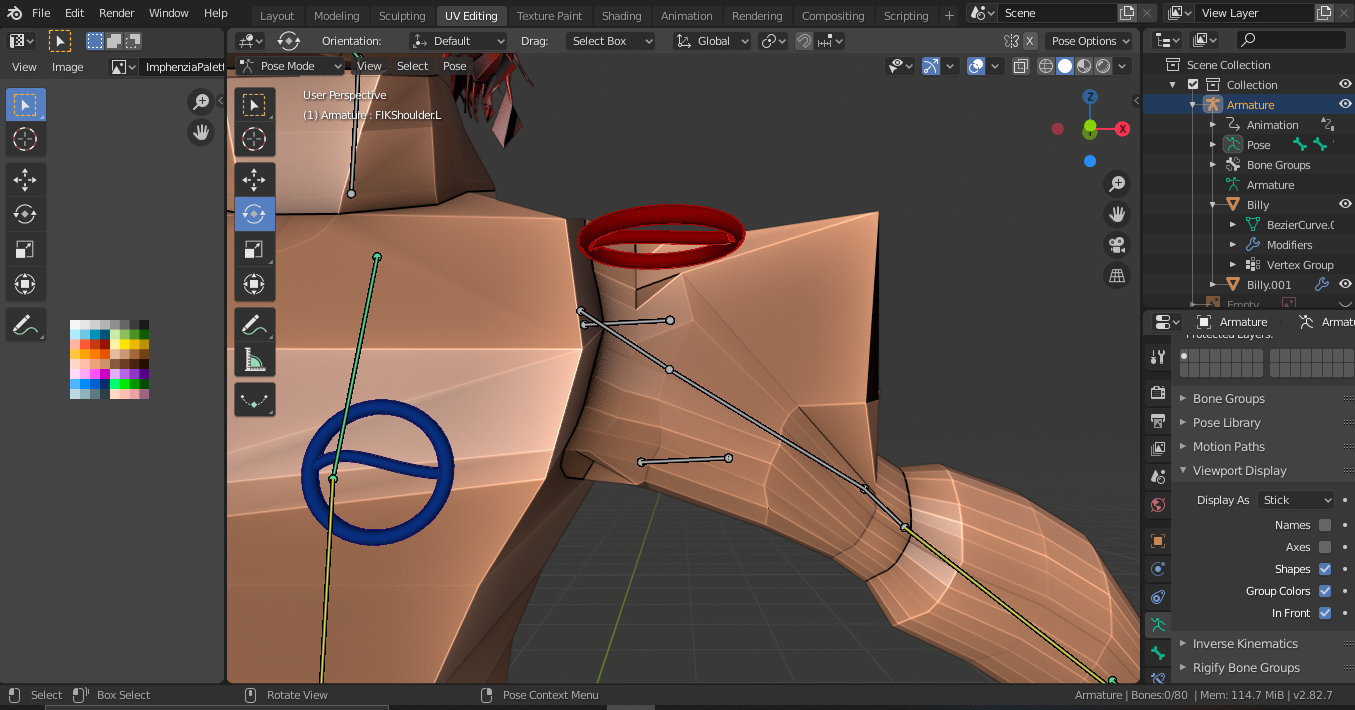1355x710 pixels.
Task: Disable the Shapes checkbox
Action: click(1325, 569)
